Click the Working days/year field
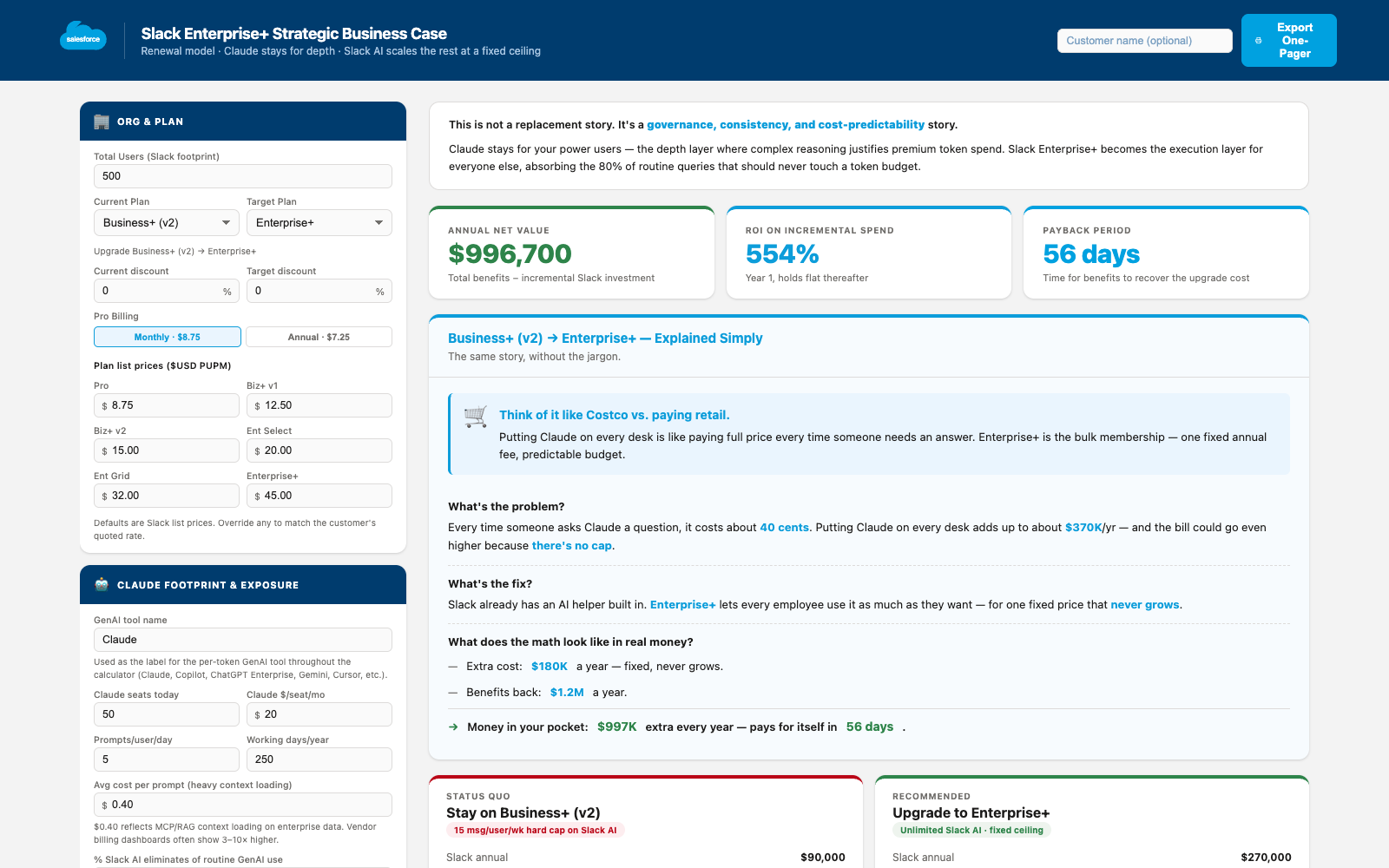 (x=319, y=759)
